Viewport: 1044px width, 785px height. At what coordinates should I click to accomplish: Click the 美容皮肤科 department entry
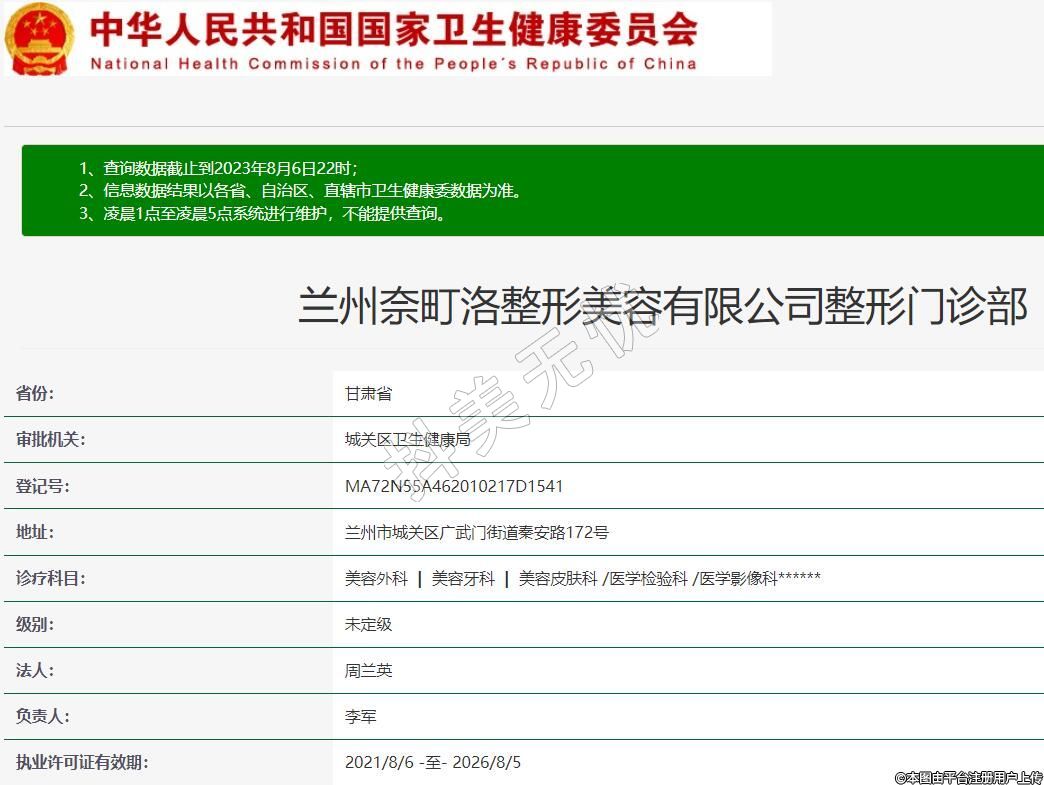[x=558, y=579]
